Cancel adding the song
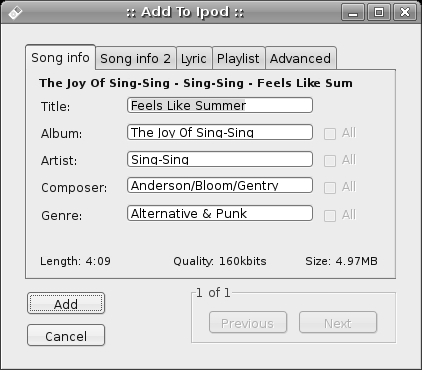This screenshot has width=422, height=370. (x=66, y=335)
